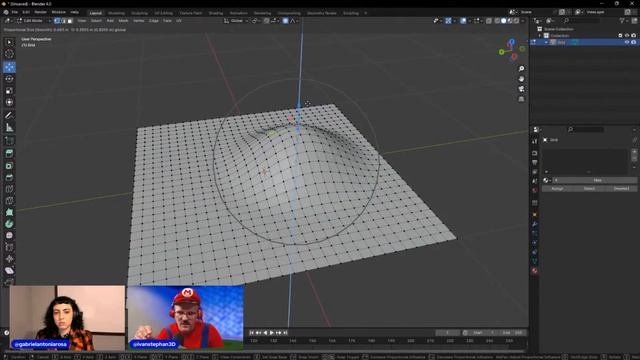Image resolution: width=640 pixels, height=360 pixels.
Task: Click the viewport zoom magnifier icon
Action: coord(521,69)
